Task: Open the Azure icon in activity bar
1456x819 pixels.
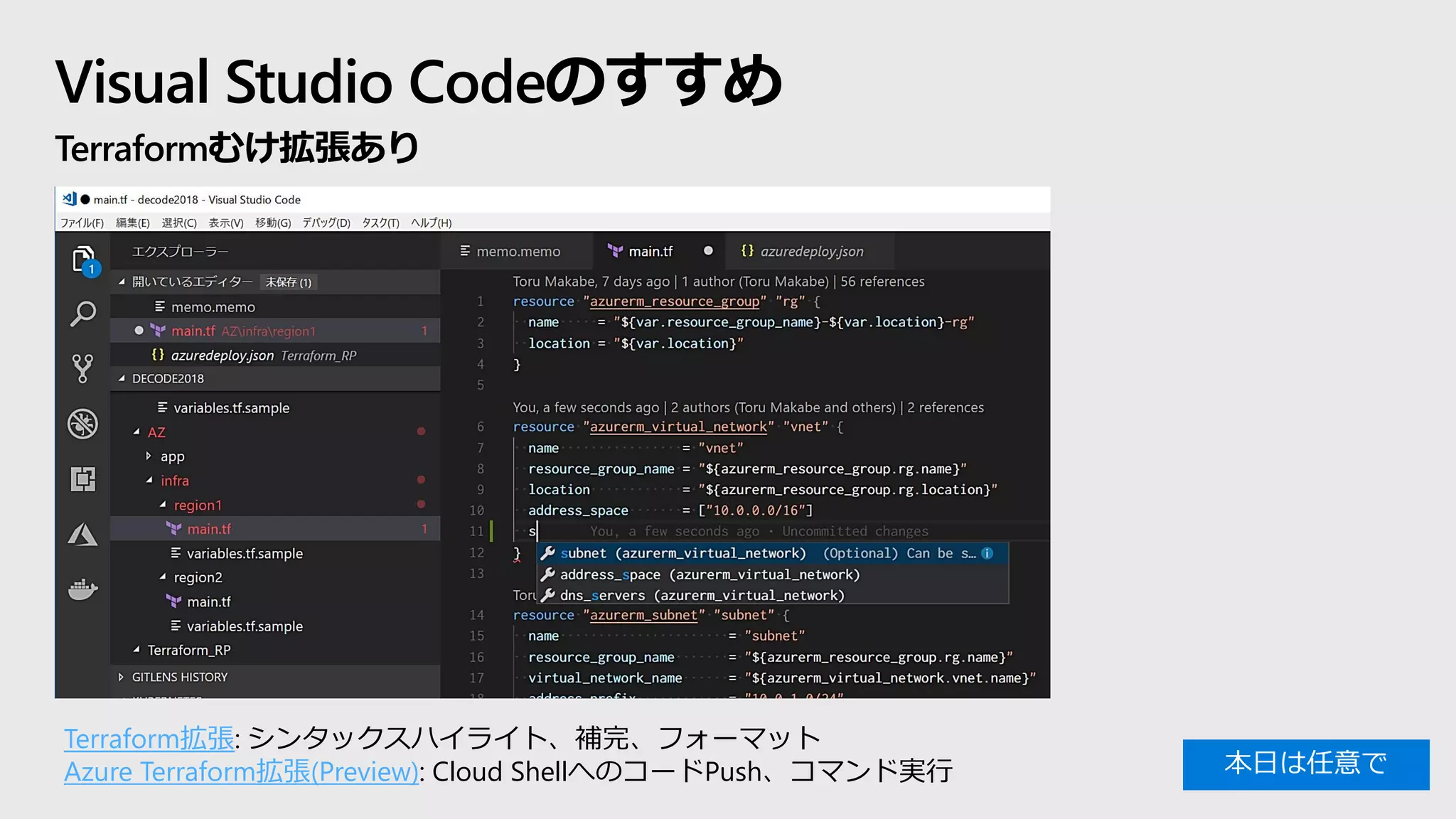Action: pos(82,535)
